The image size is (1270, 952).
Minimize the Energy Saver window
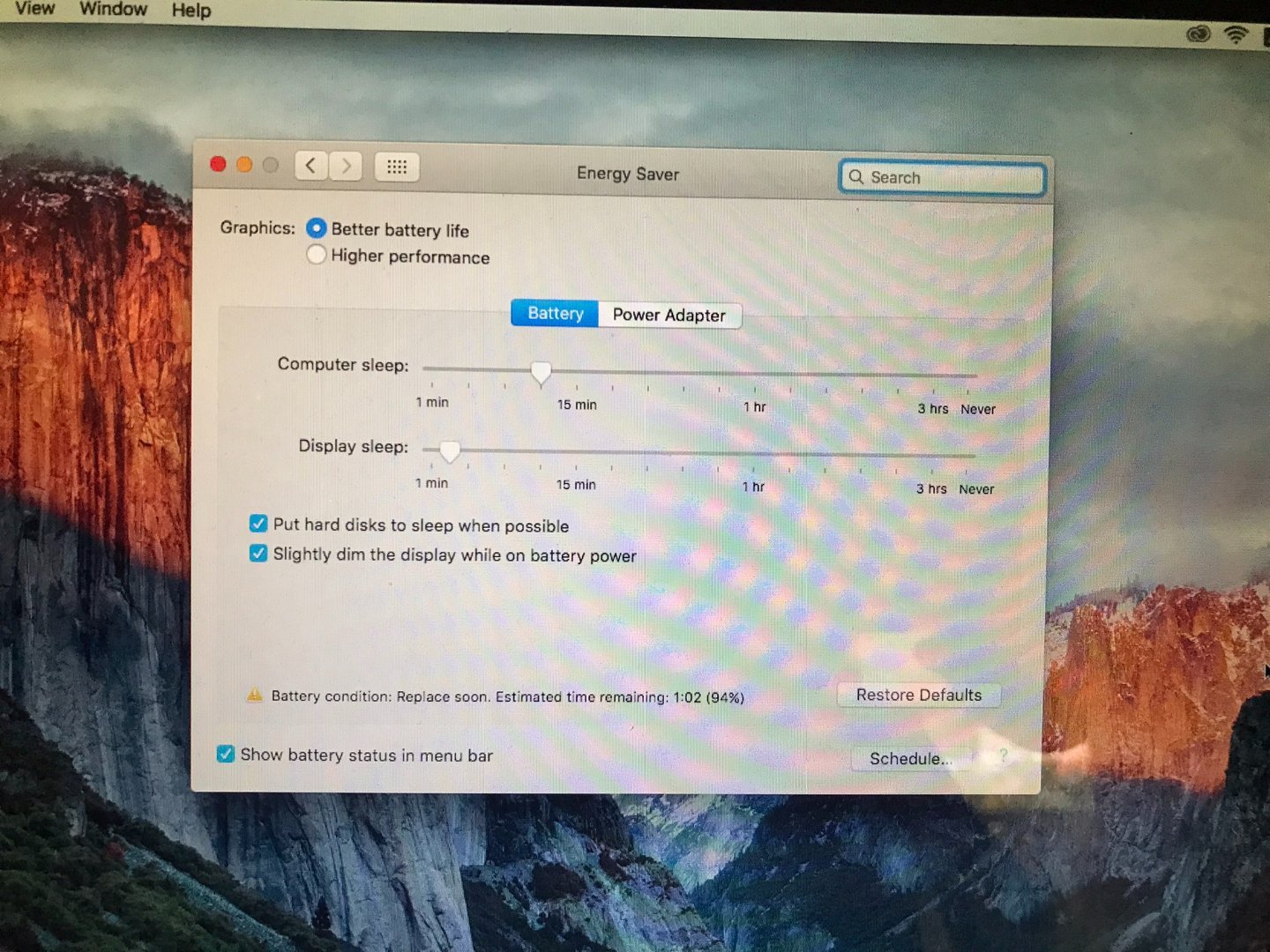tap(245, 164)
